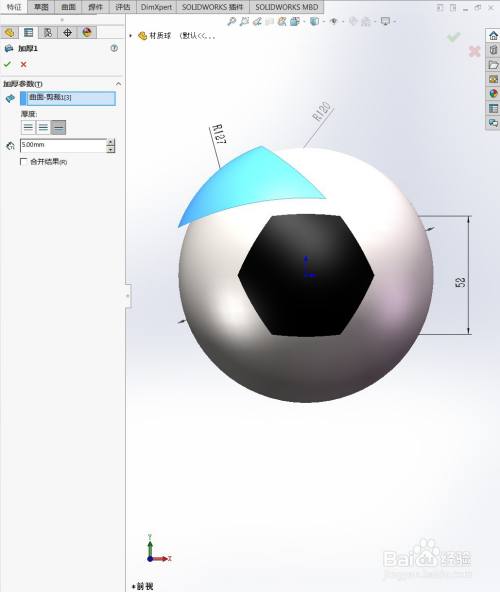500x592 pixels.
Task: Click the black hexagon face on sphere
Action: pyautogui.click(x=306, y=275)
